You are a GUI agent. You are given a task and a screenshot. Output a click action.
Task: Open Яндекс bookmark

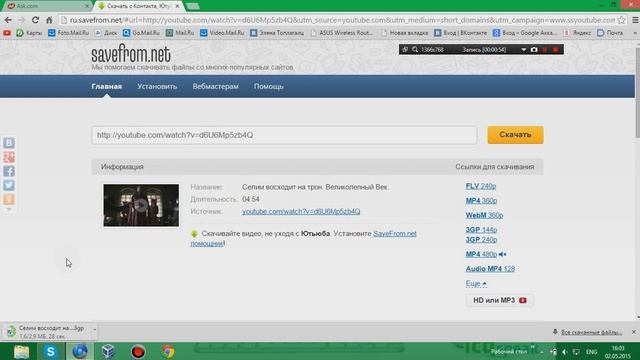click(577, 33)
